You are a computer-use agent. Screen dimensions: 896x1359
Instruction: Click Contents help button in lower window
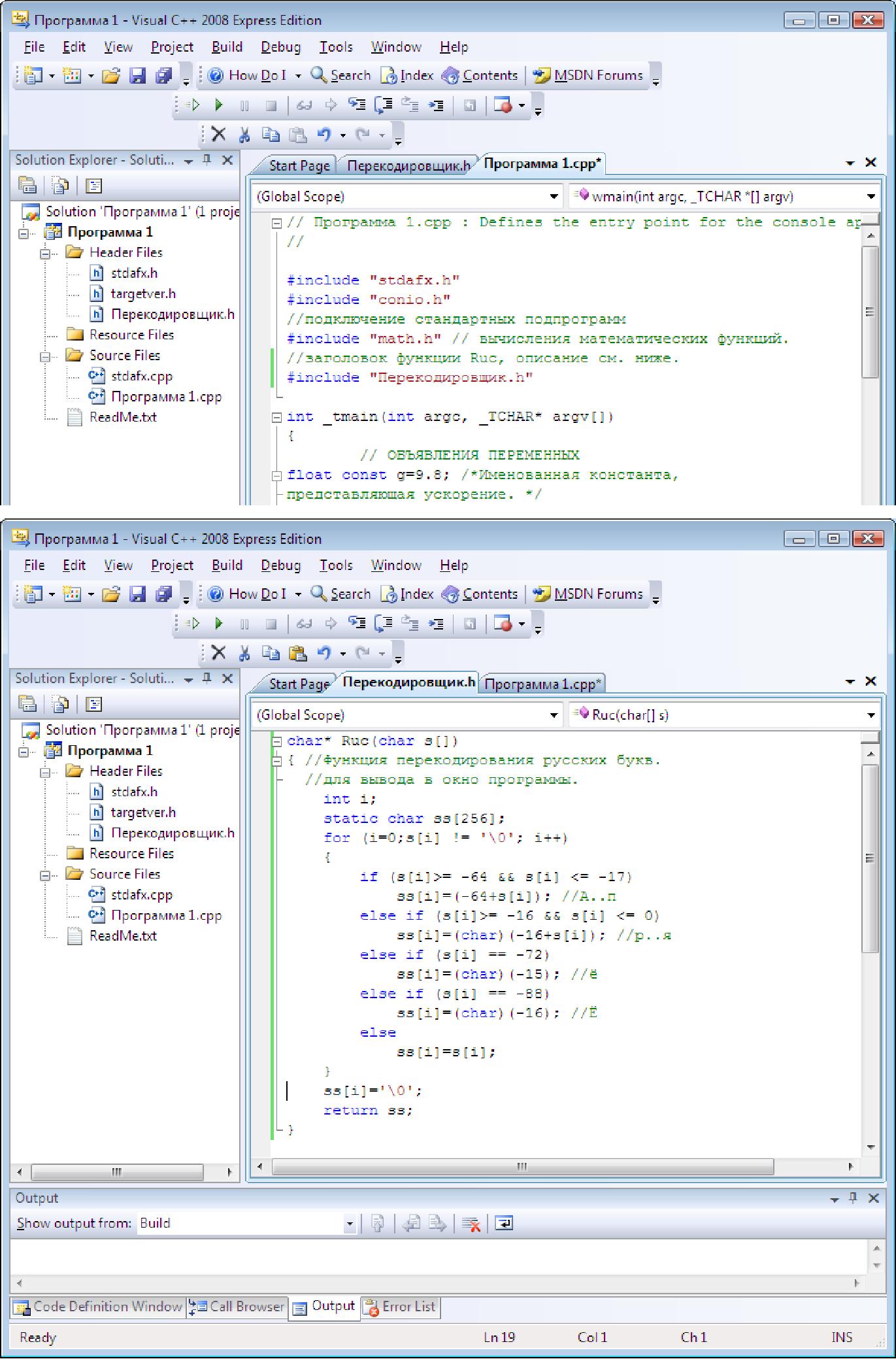point(480,594)
